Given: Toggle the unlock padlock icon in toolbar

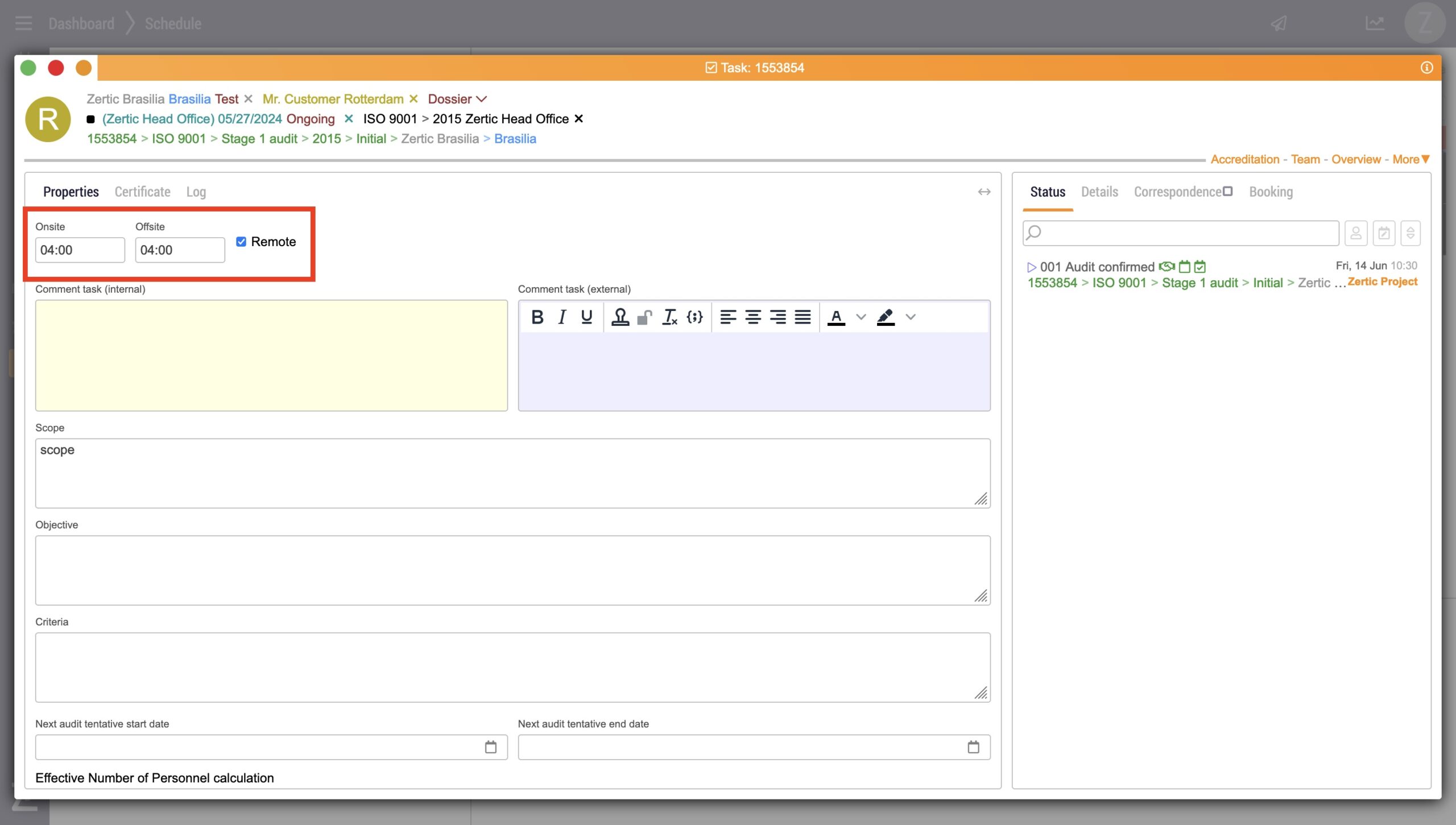Looking at the screenshot, I should (x=644, y=317).
